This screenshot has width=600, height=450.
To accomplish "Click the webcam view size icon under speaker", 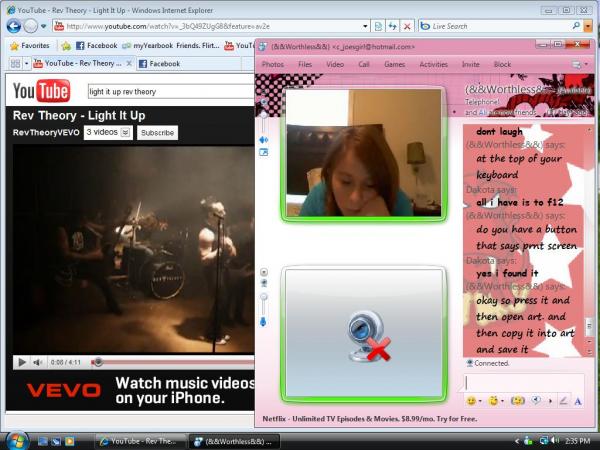I will pyautogui.click(x=264, y=152).
